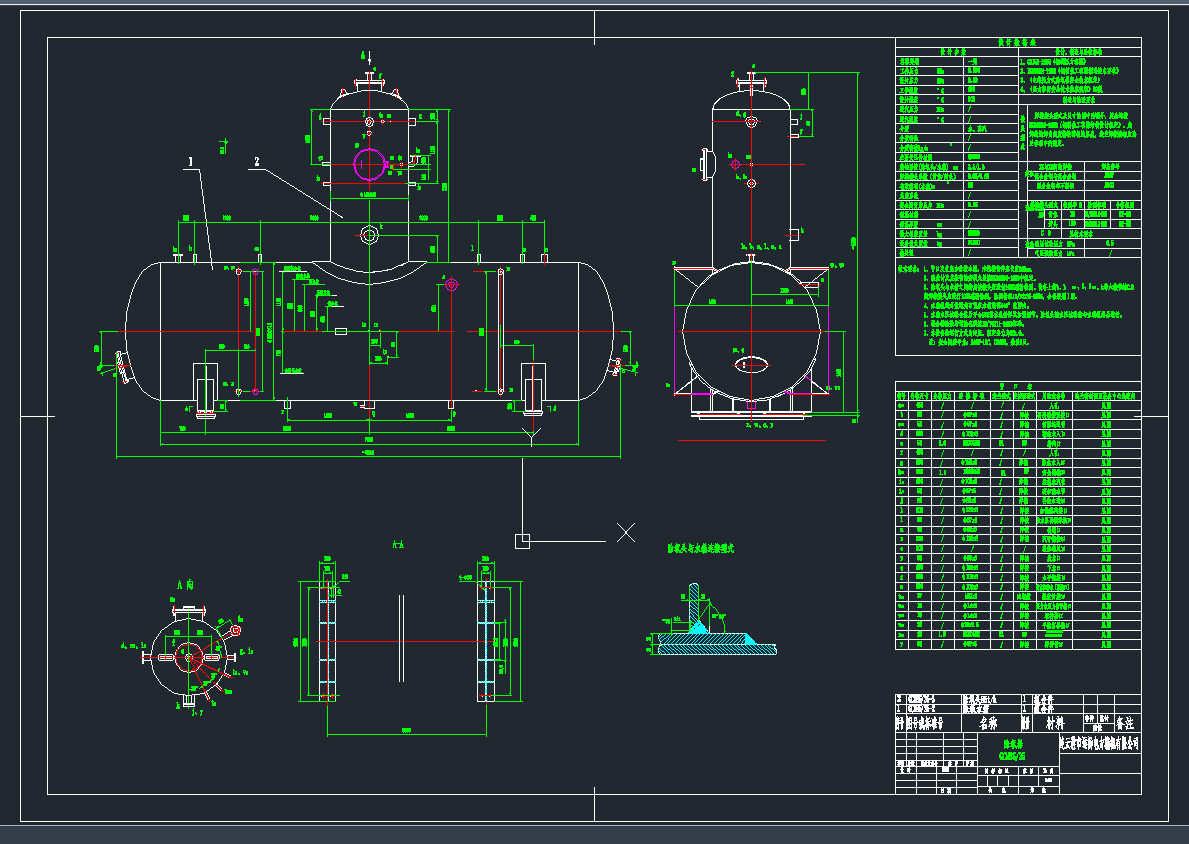Click the 备注 cell in the title block
The width and height of the screenshot is (1189, 844).
pos(1125,722)
